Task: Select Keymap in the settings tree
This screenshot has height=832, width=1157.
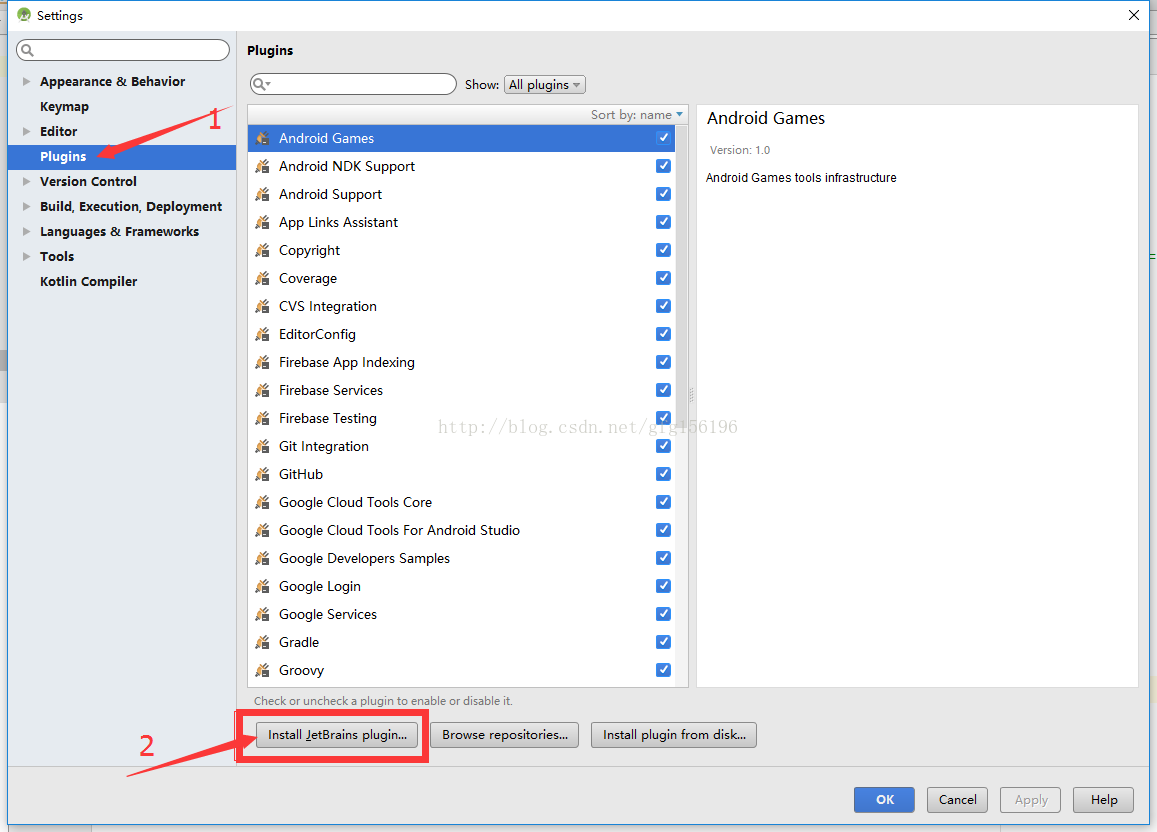Action: (64, 106)
